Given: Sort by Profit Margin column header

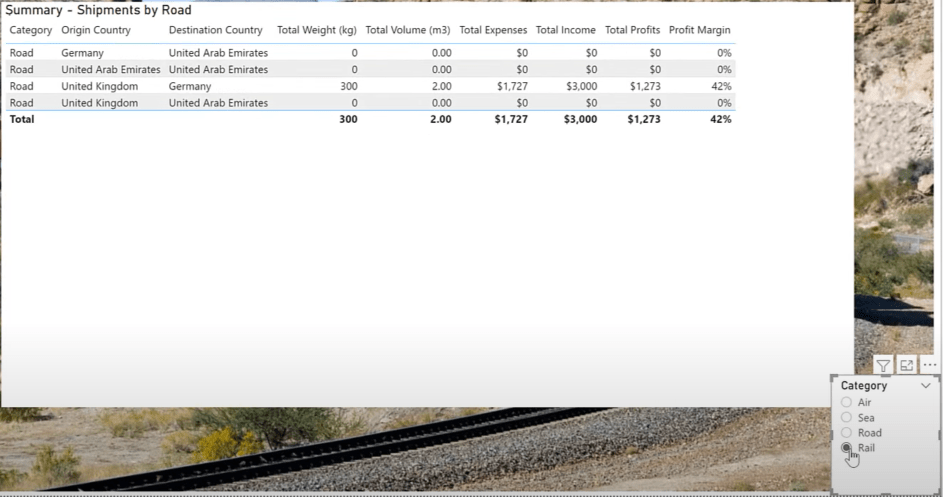Looking at the screenshot, I should point(699,30).
